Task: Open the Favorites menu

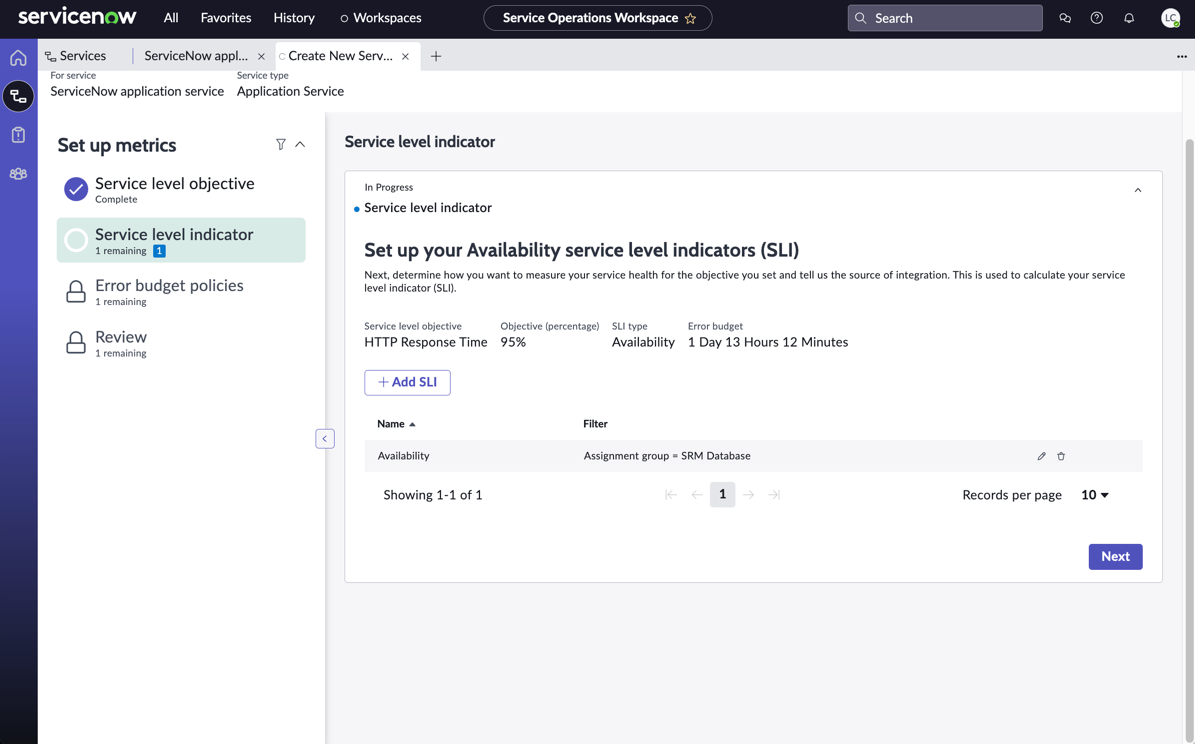Action: tap(226, 18)
